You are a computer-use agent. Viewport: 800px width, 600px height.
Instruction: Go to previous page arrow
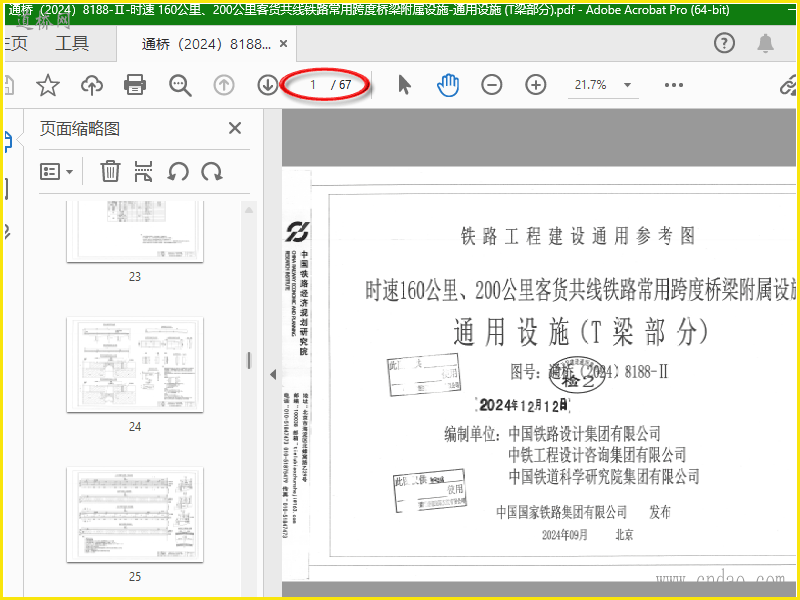223,85
